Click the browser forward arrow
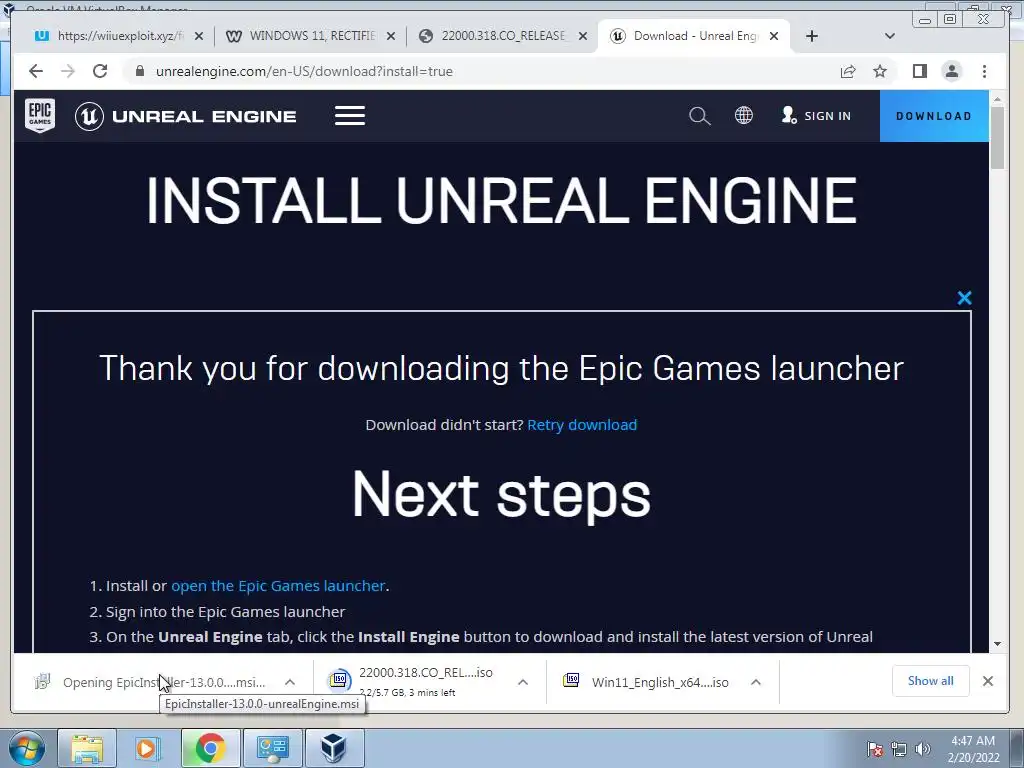Image resolution: width=1024 pixels, height=768 pixels. coord(68,71)
